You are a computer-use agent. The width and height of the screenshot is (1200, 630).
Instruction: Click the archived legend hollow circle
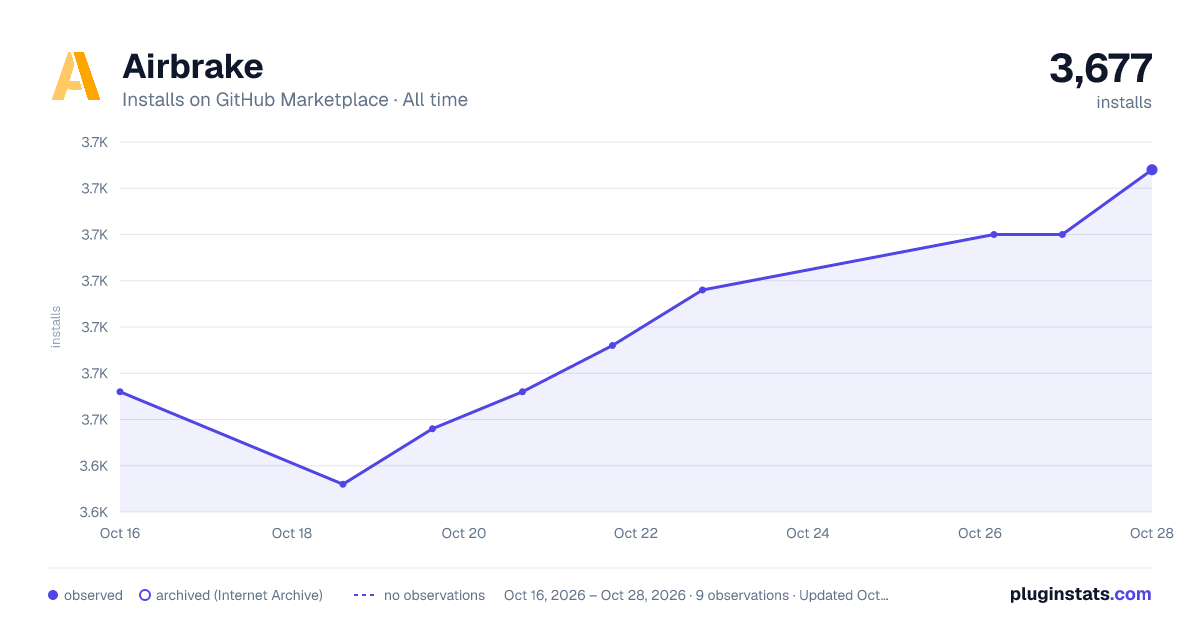tap(144, 595)
